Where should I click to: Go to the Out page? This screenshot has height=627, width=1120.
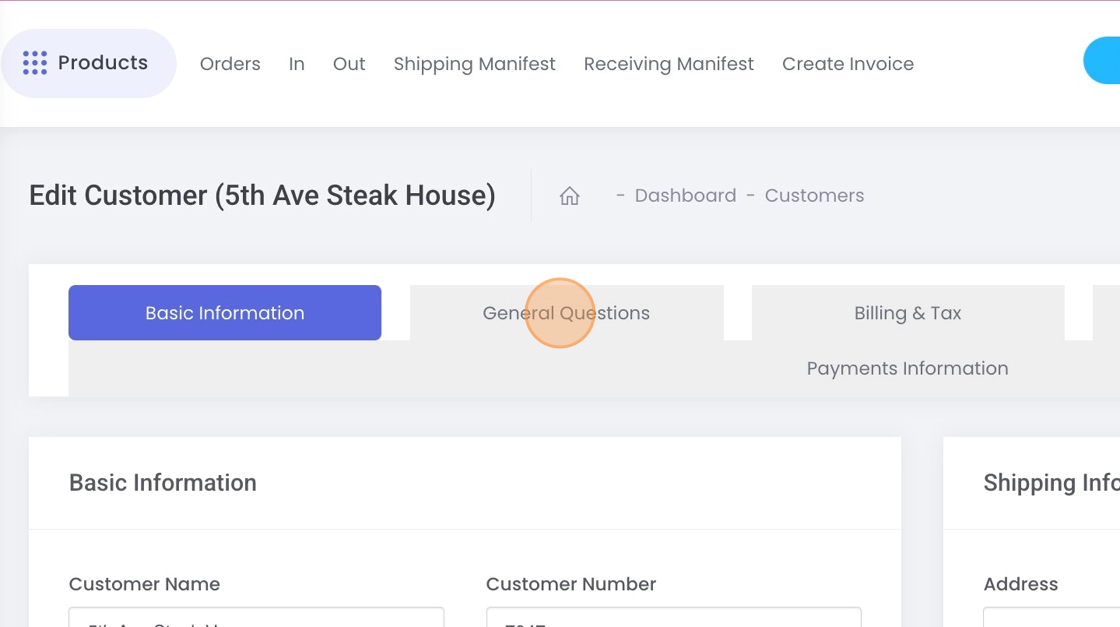(349, 64)
